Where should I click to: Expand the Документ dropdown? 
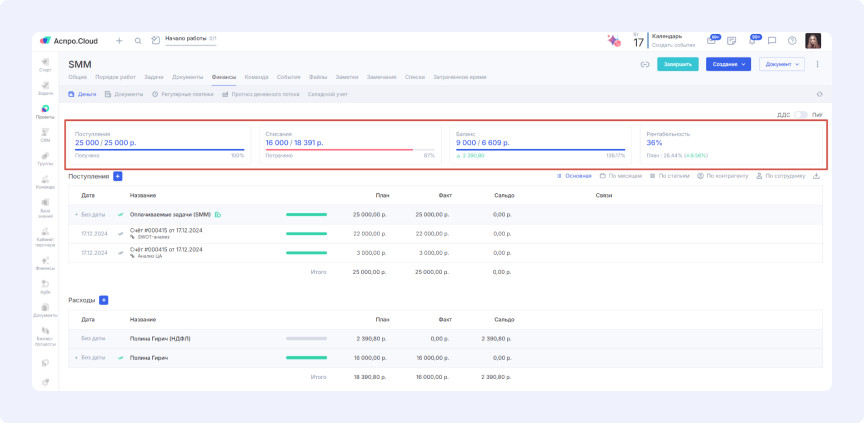pos(781,64)
